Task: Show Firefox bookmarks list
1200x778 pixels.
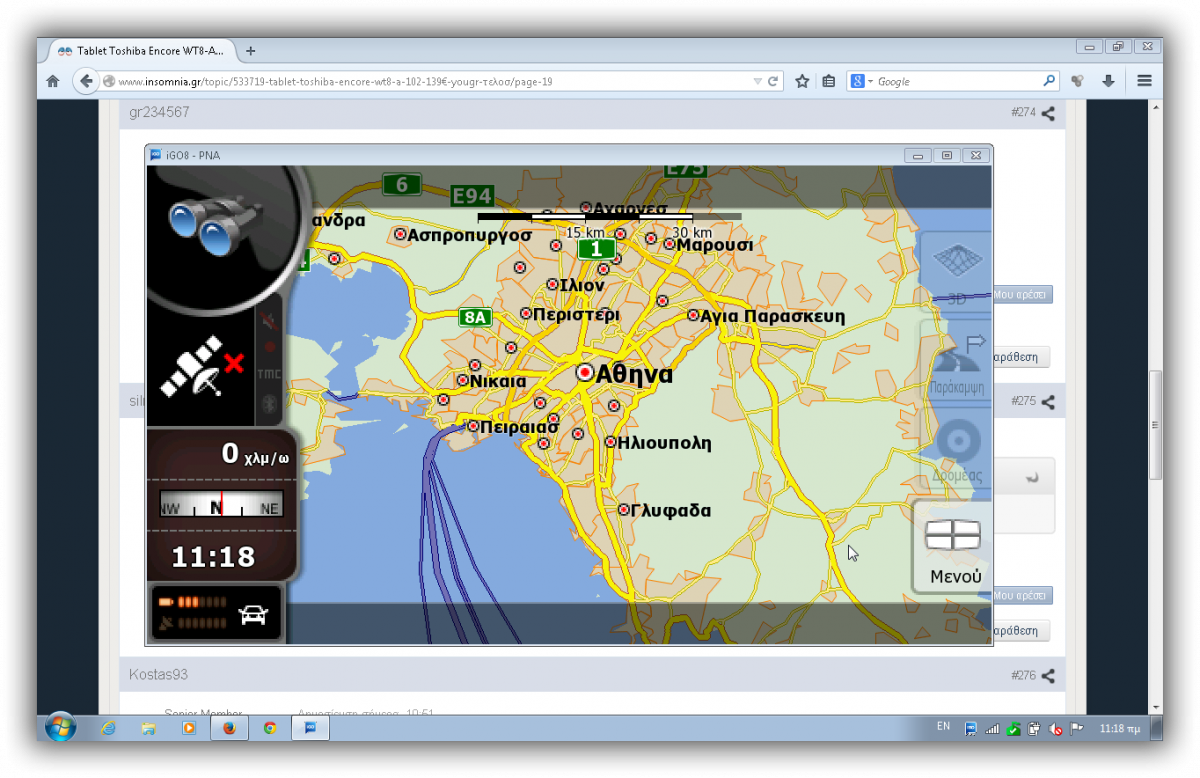Action: 828,81
